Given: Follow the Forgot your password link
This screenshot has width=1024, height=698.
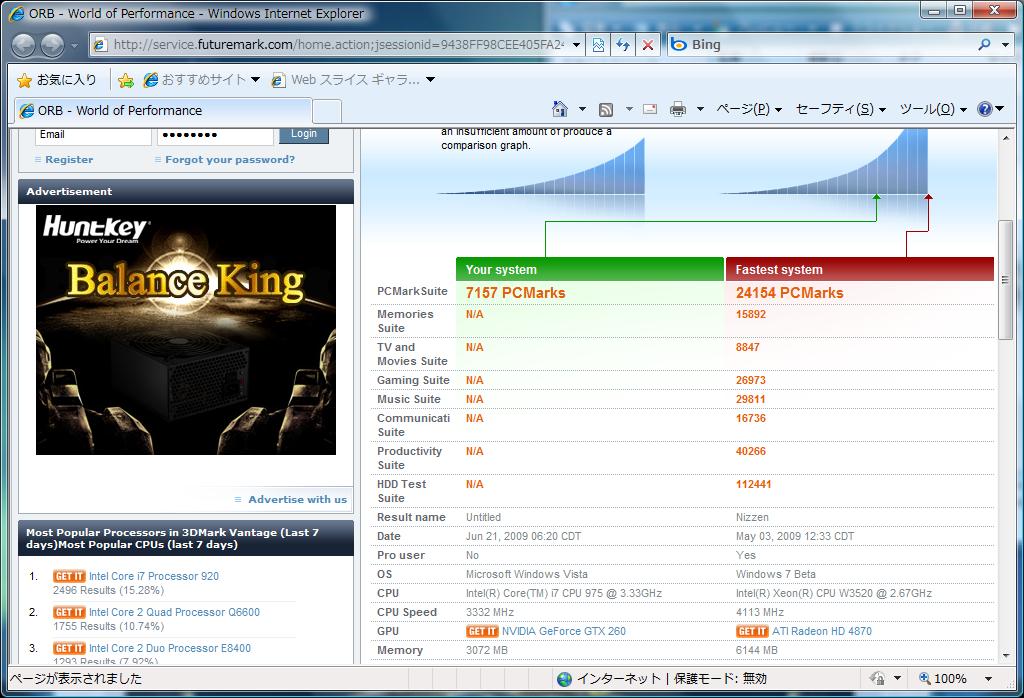Looking at the screenshot, I should pyautogui.click(x=229, y=159).
